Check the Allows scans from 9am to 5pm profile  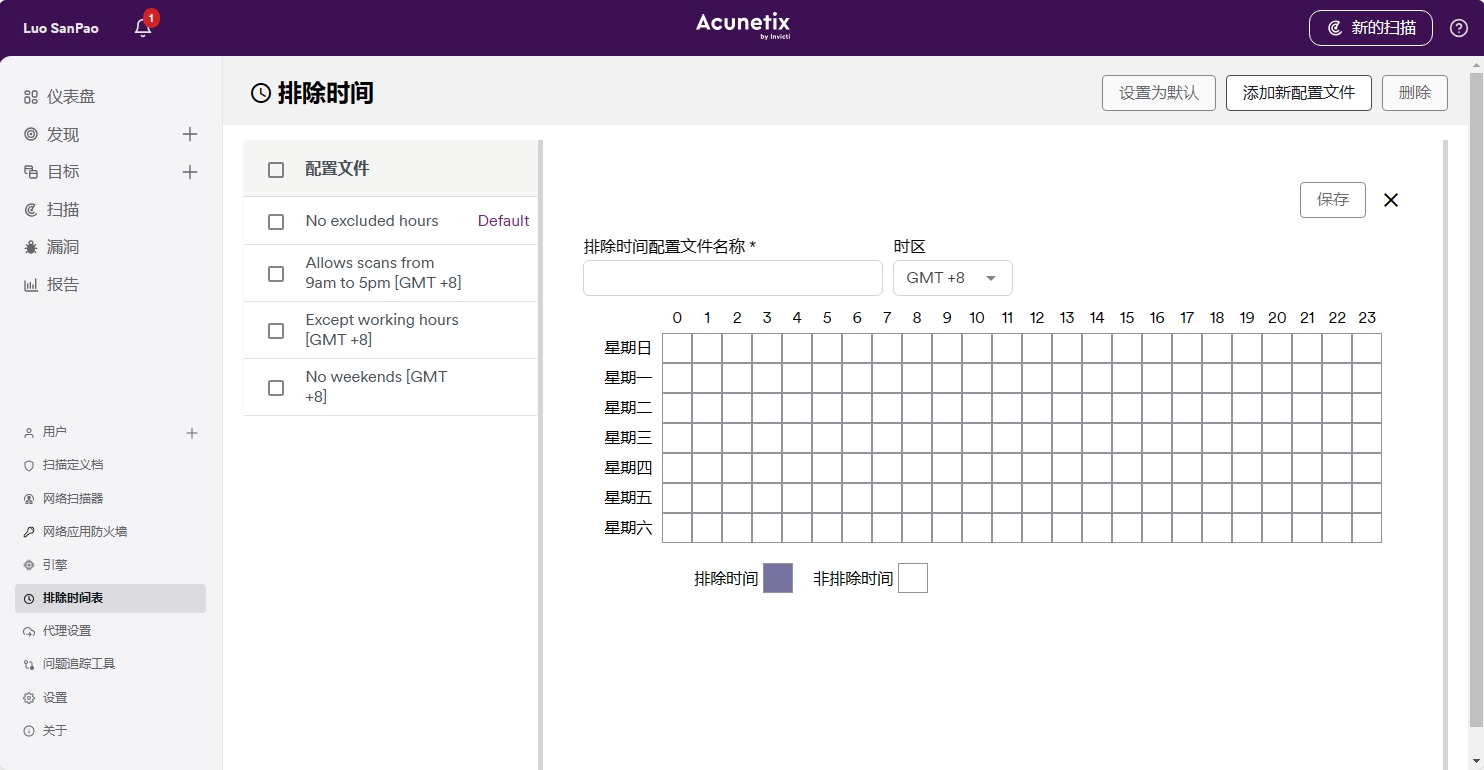click(x=276, y=273)
